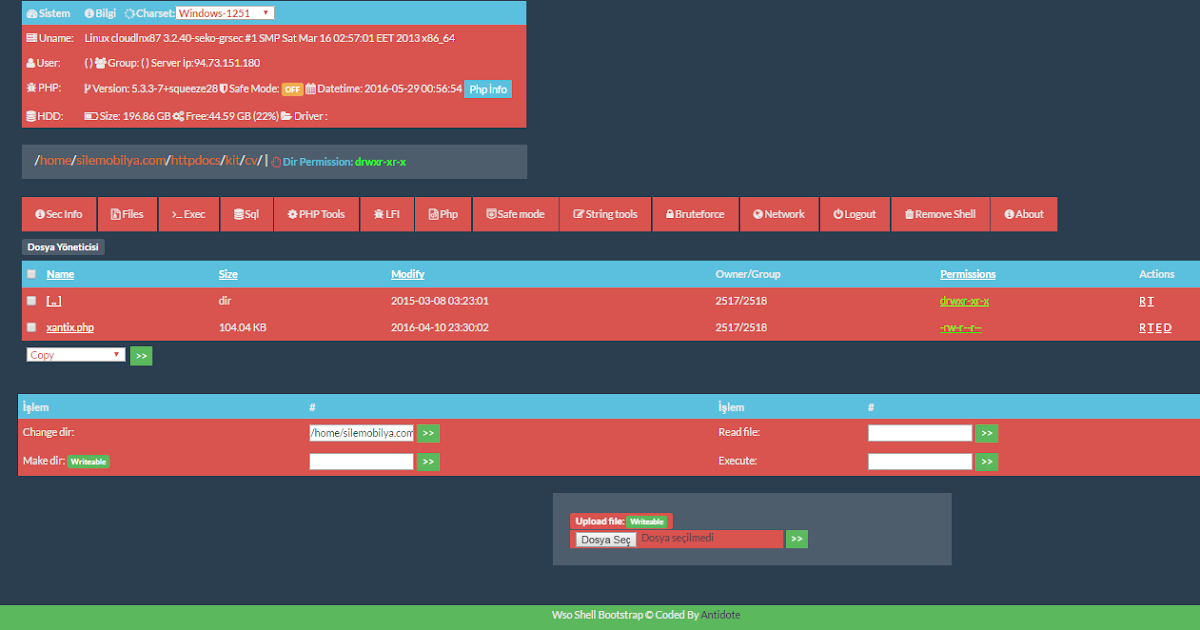Open the Network tools
The height and width of the screenshot is (630, 1200).
778,213
